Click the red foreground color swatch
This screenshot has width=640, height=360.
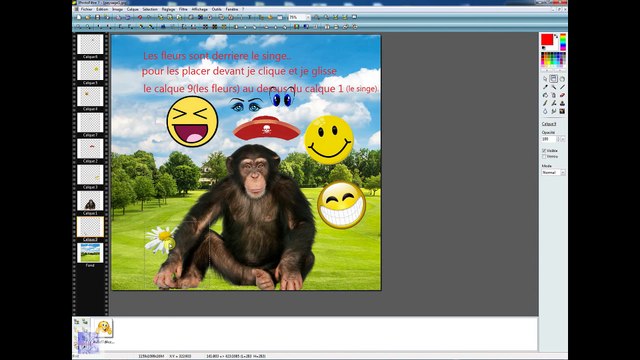[547, 39]
